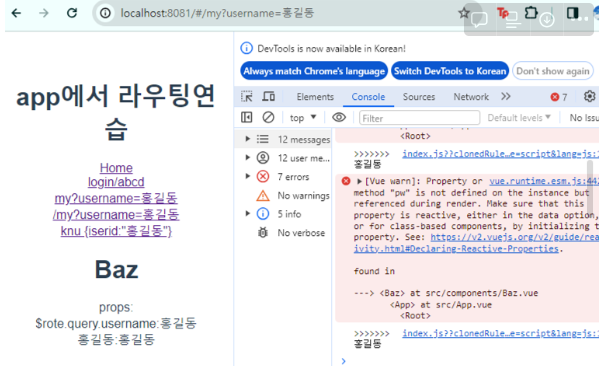Go back with the browser back arrow
603x366 pixels.
pos(16,13)
